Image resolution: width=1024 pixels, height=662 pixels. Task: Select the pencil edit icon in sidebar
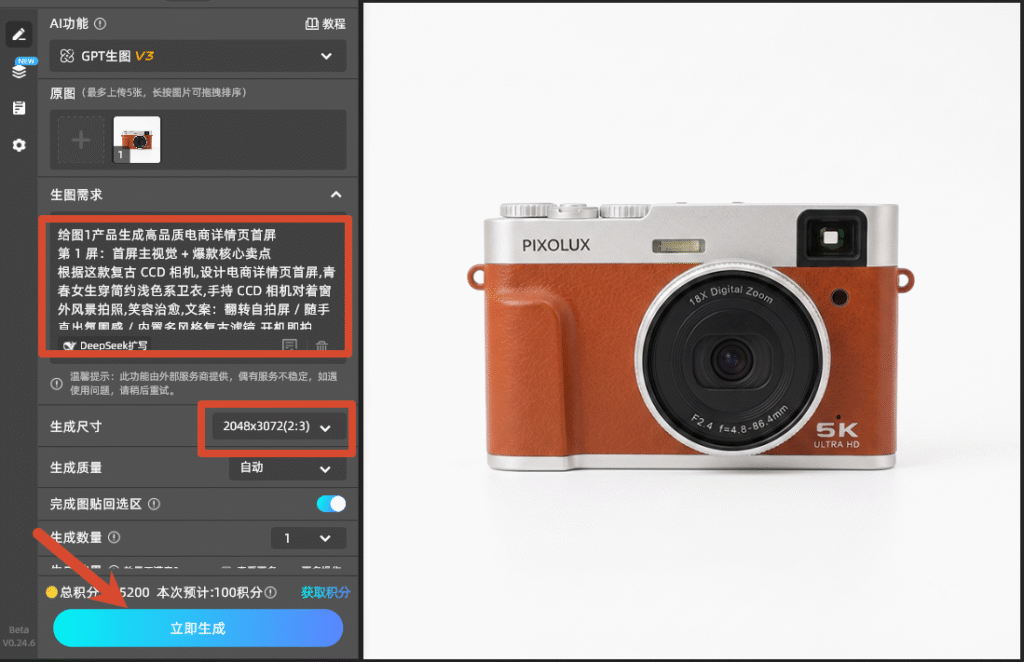click(x=19, y=35)
